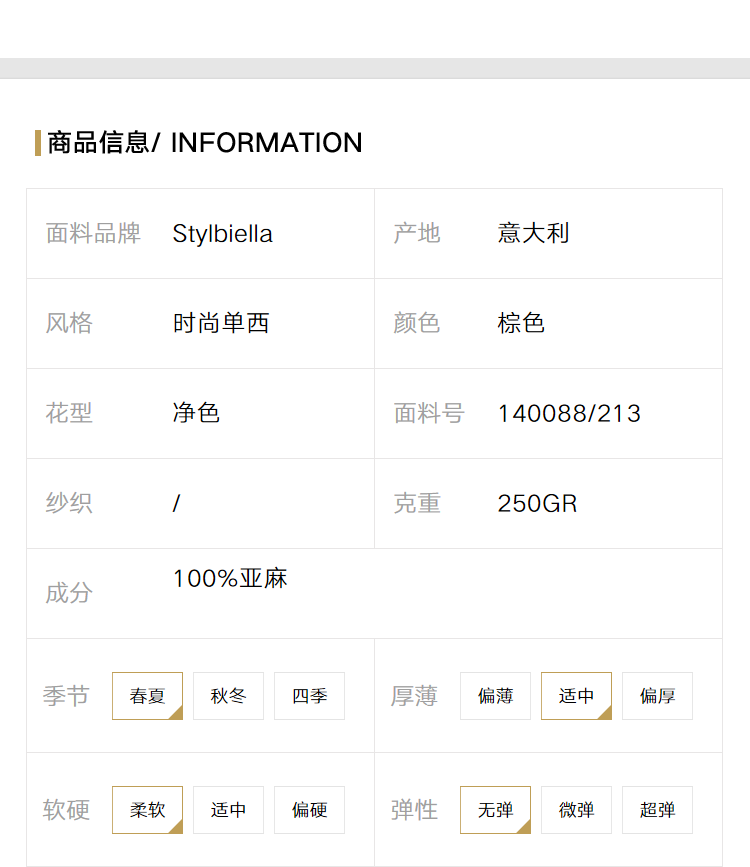Select 偏薄 thickness option

[495, 696]
